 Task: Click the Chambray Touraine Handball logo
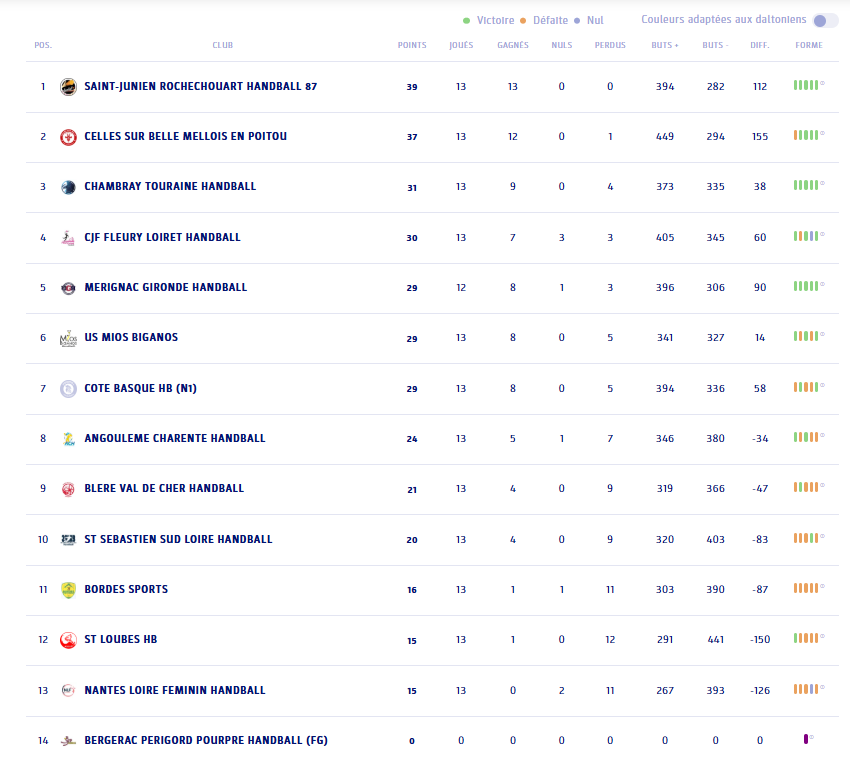68,187
